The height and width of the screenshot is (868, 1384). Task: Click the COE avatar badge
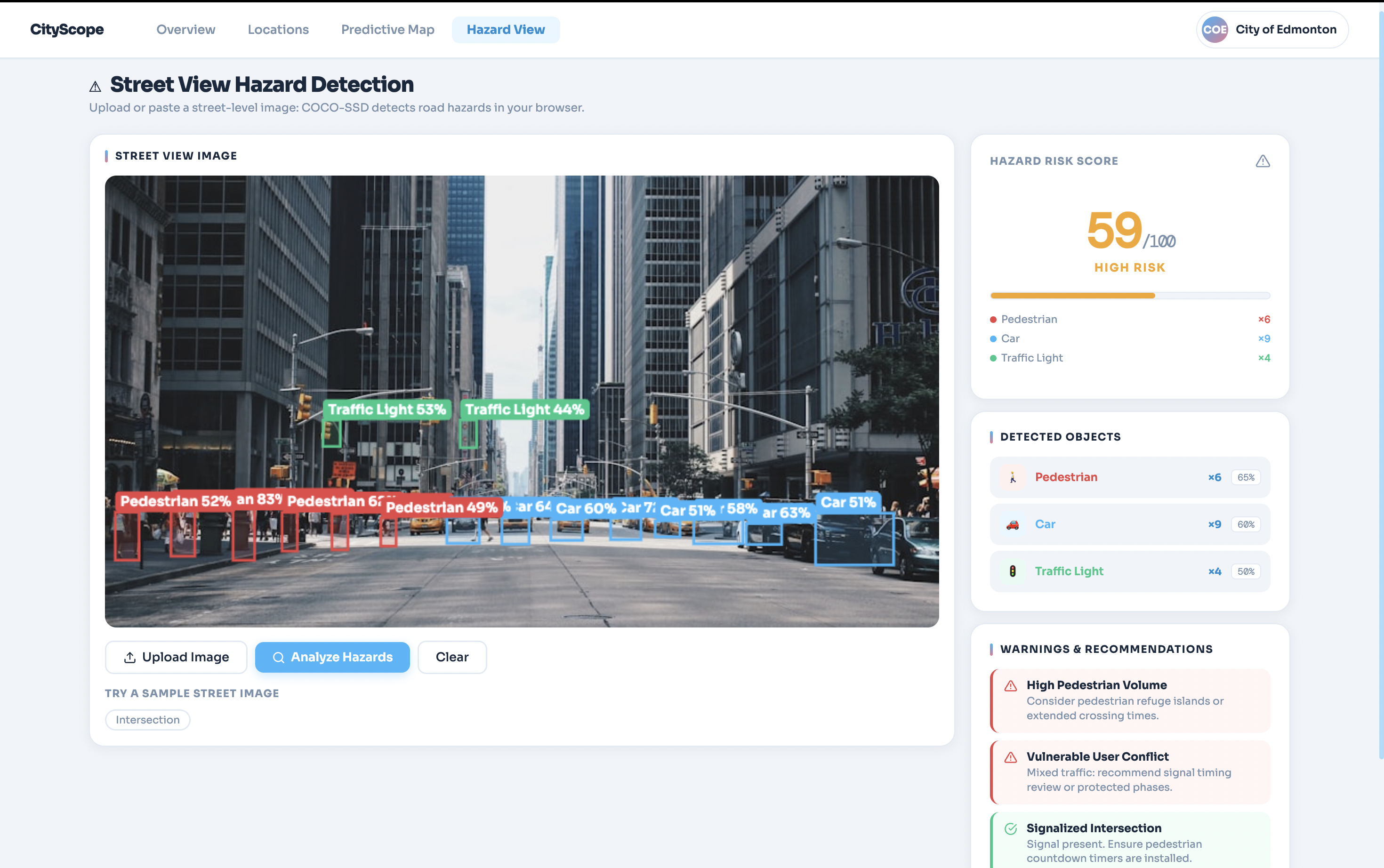1215,30
